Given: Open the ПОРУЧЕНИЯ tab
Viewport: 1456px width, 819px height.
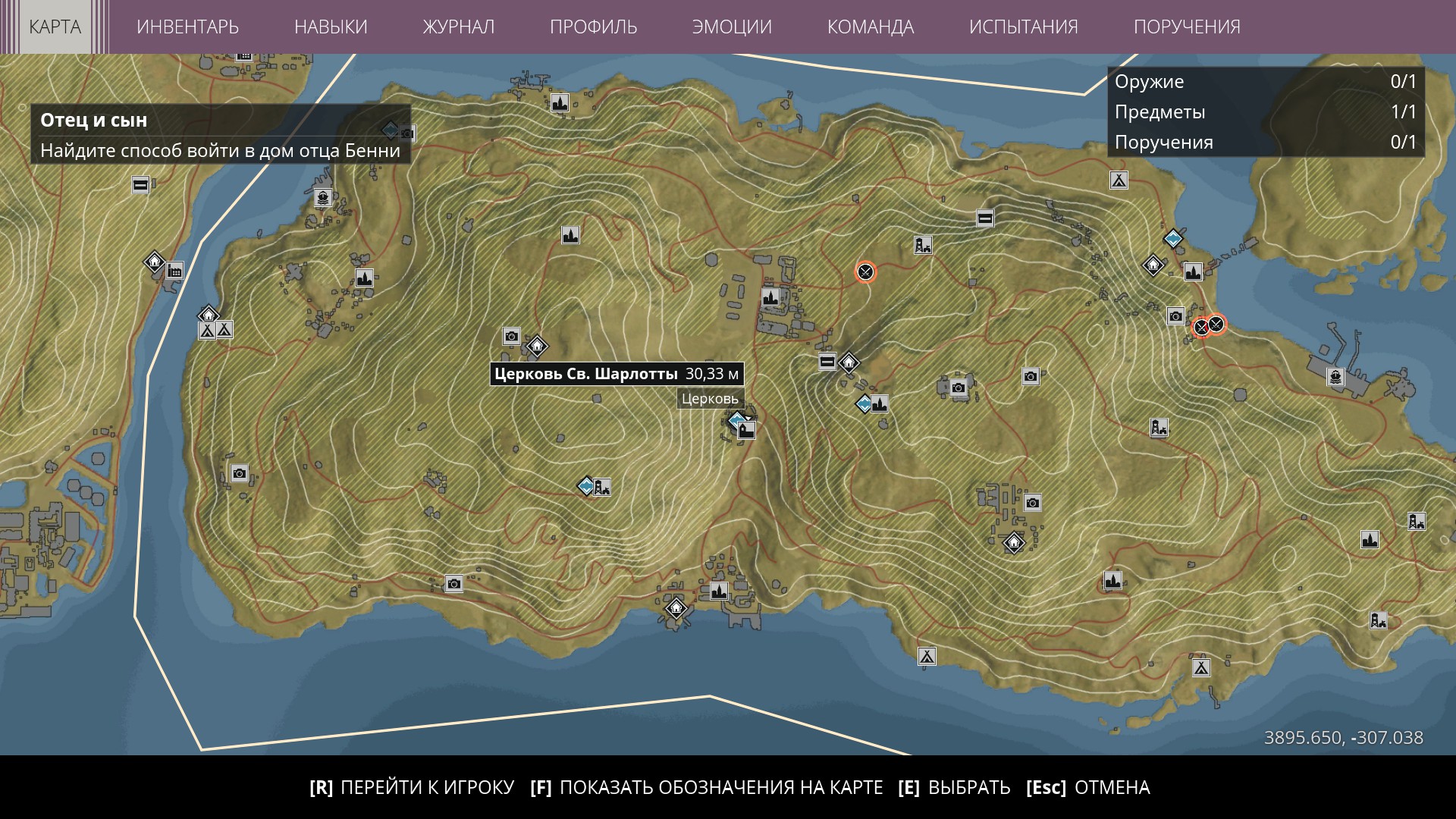Looking at the screenshot, I should tap(1187, 27).
